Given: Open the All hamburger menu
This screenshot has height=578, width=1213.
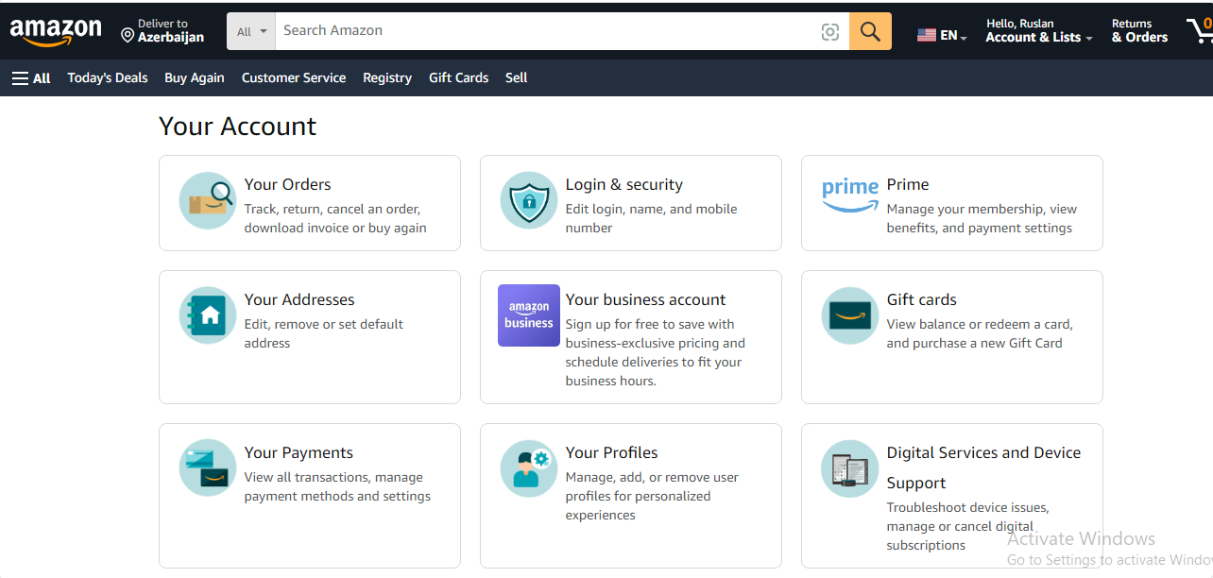Looking at the screenshot, I should coord(31,78).
